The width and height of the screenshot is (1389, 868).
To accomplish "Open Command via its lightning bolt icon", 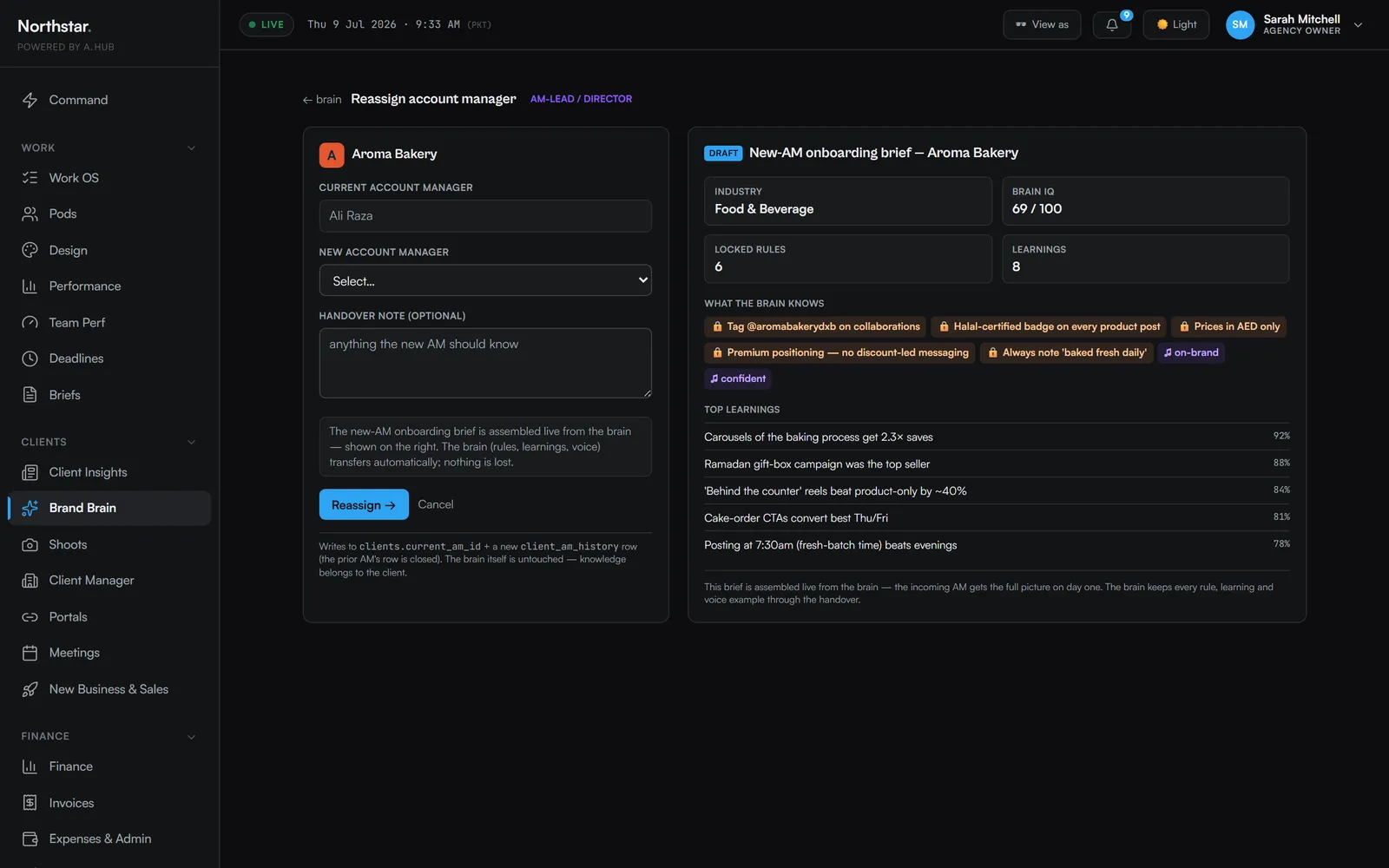I will pyautogui.click(x=30, y=100).
